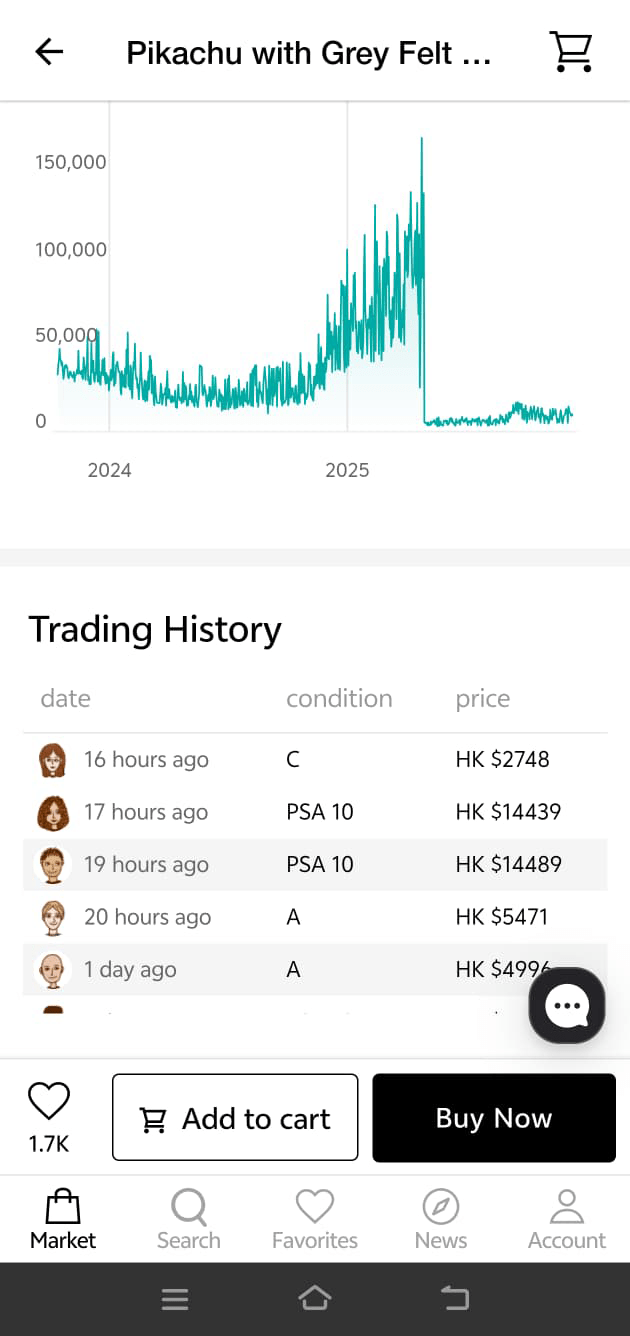The width and height of the screenshot is (630, 1336).
Task: Tap the product title in the header
Action: coord(308,52)
